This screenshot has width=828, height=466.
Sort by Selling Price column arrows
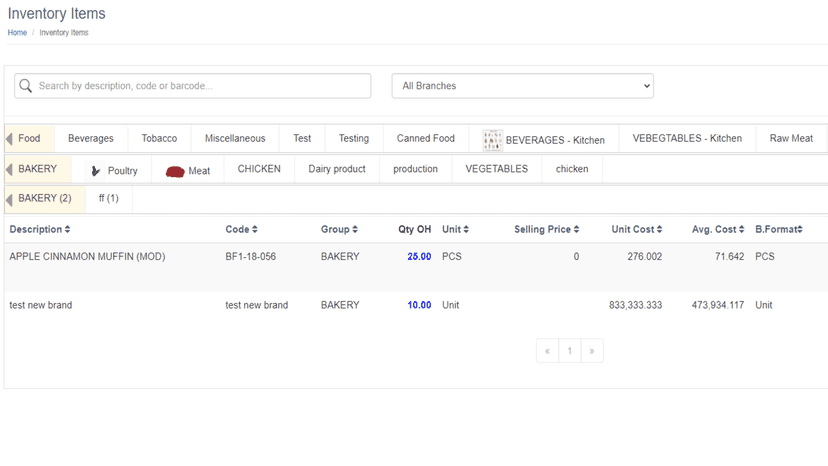(x=576, y=229)
